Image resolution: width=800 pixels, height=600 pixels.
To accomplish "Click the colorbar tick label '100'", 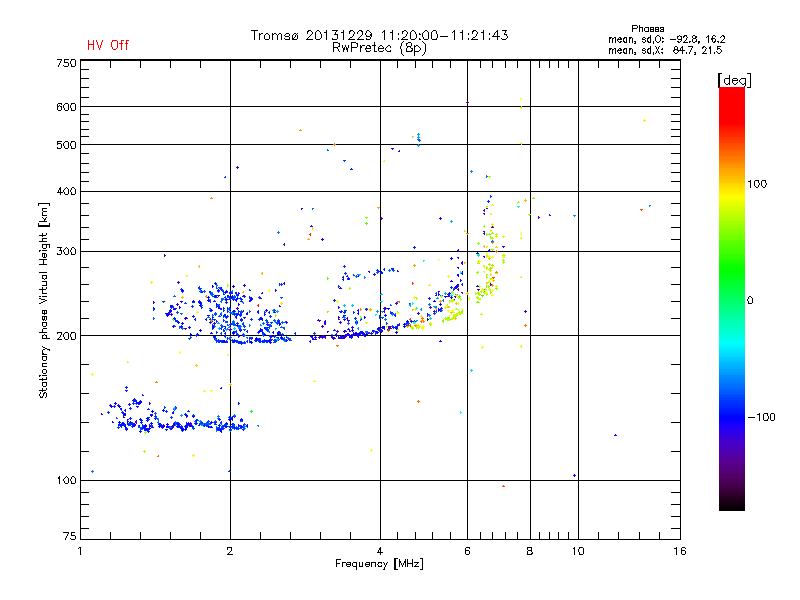I will click(x=757, y=184).
